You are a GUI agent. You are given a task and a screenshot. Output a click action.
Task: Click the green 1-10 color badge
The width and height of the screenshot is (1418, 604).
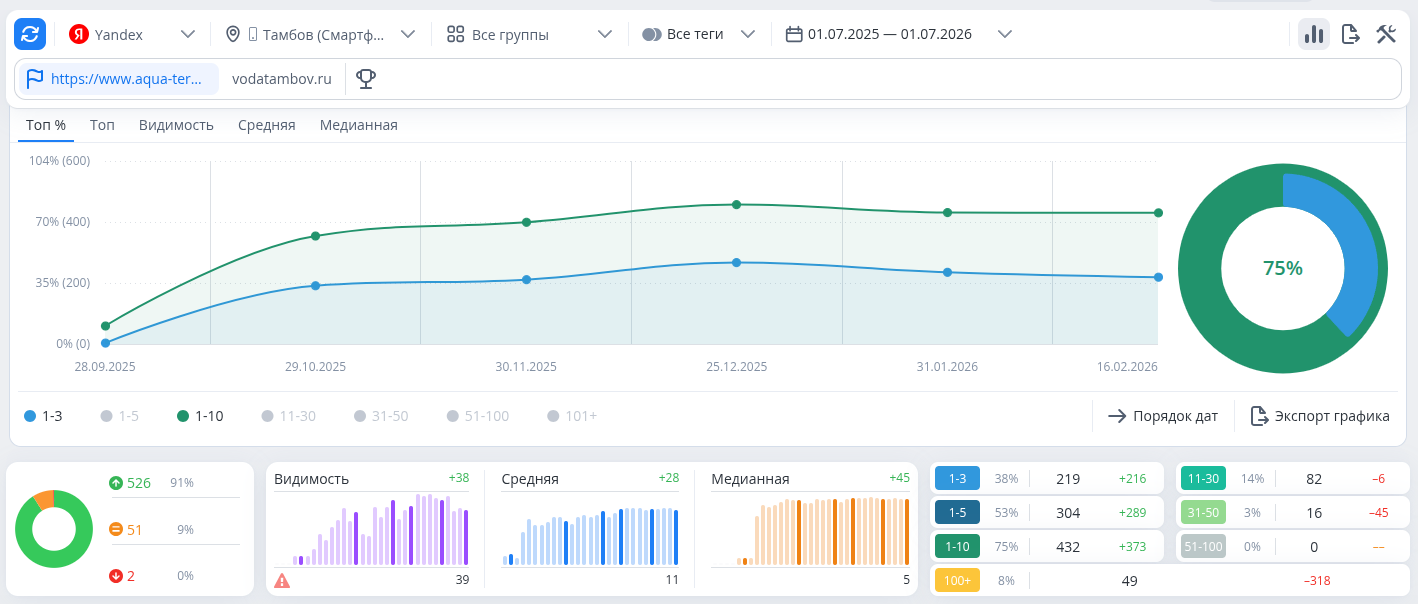click(957, 547)
